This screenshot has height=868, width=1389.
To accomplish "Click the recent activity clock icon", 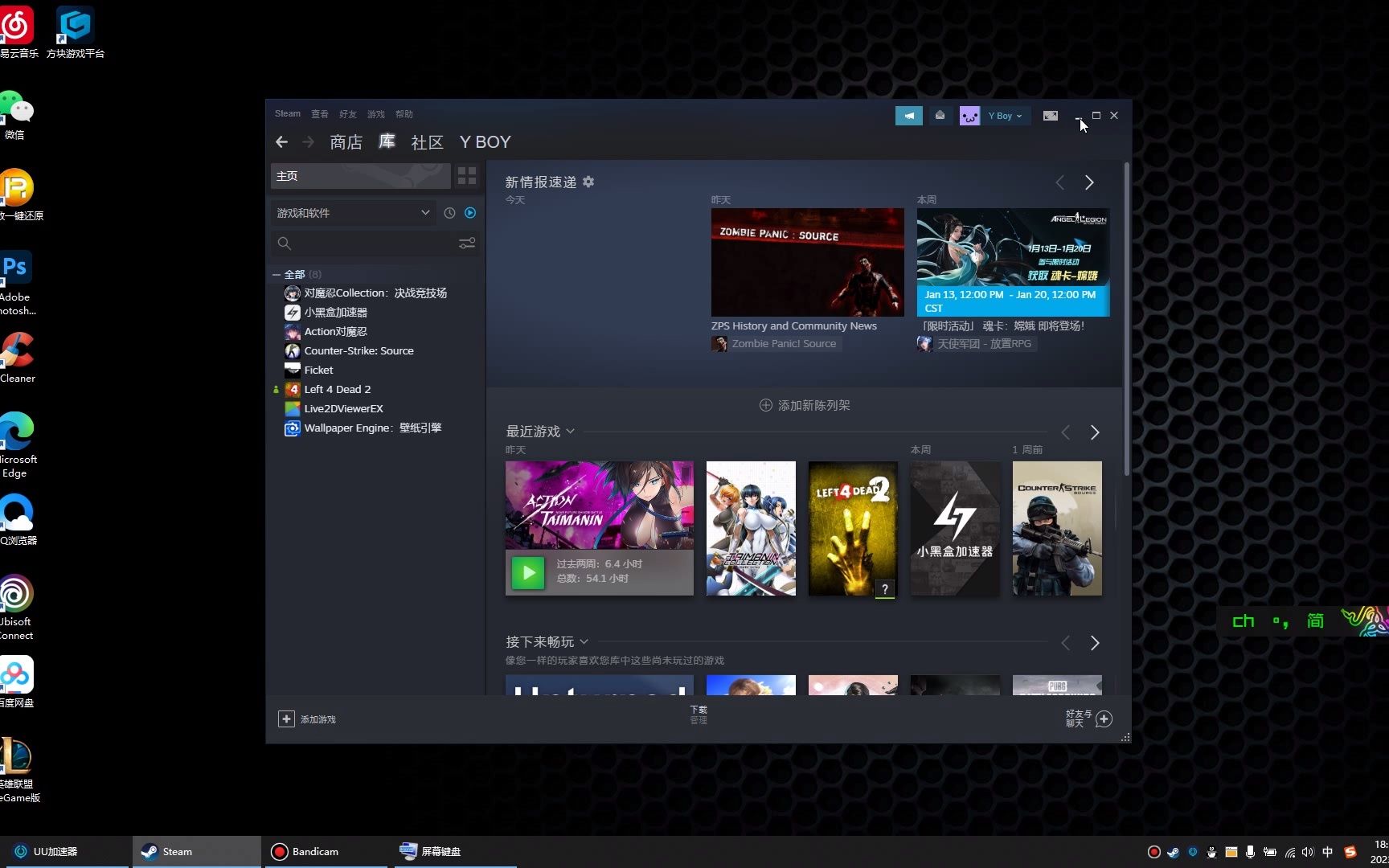I will click(x=449, y=212).
